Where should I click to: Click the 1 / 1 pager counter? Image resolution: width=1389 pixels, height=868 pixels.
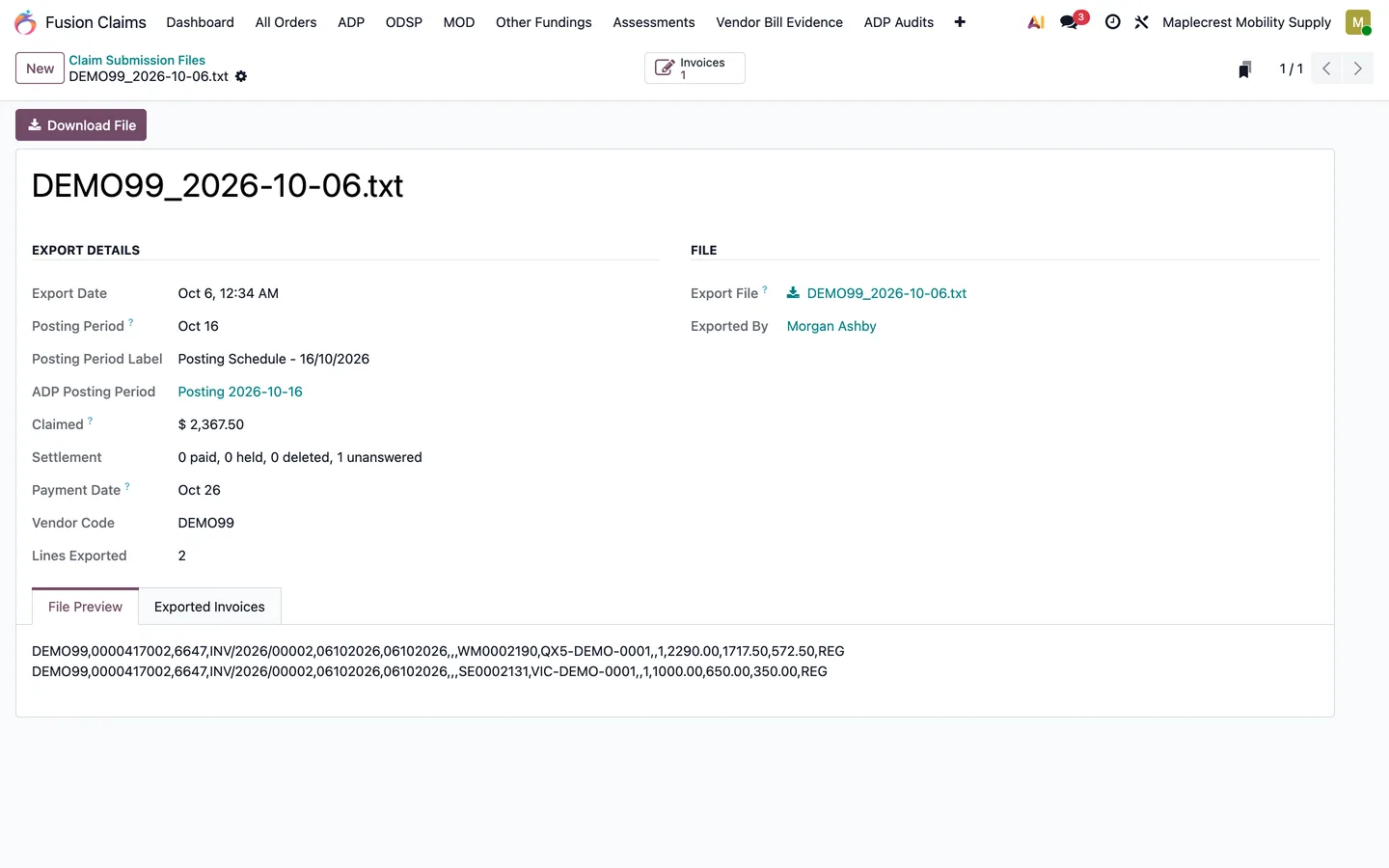[x=1291, y=68]
